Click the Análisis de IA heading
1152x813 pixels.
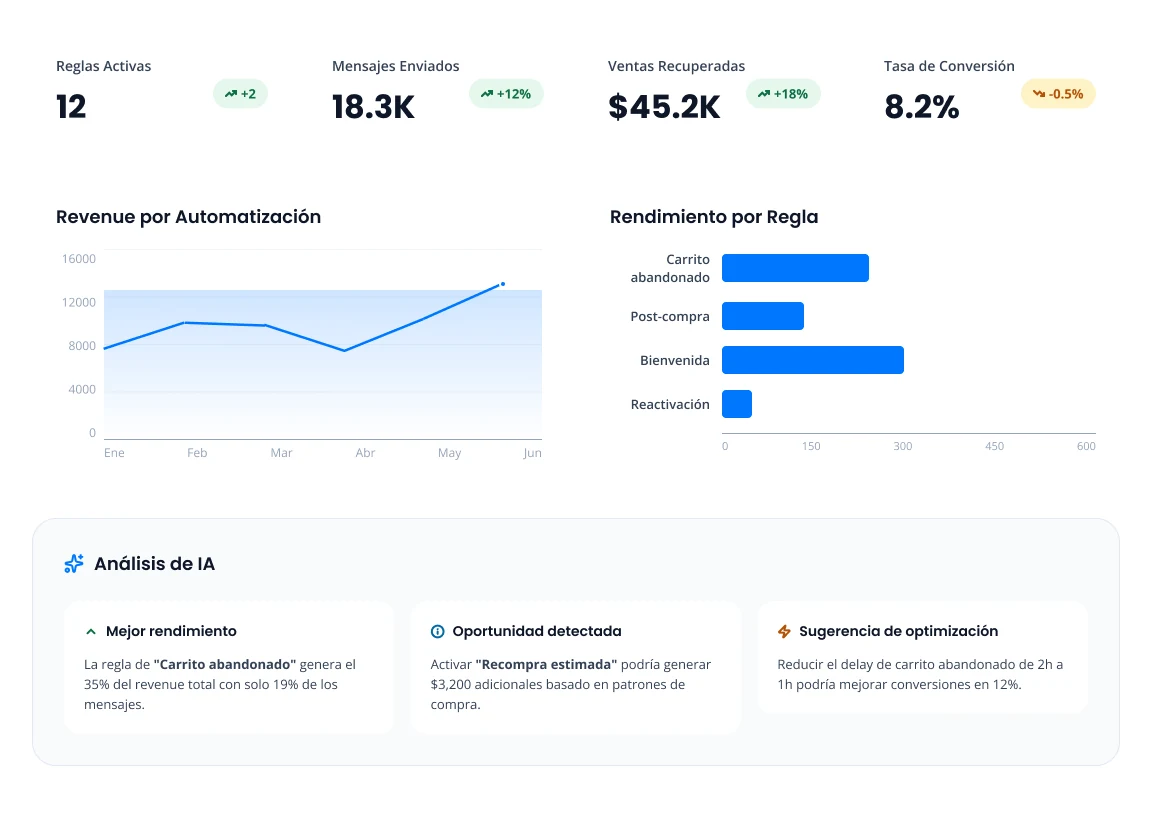(x=155, y=564)
